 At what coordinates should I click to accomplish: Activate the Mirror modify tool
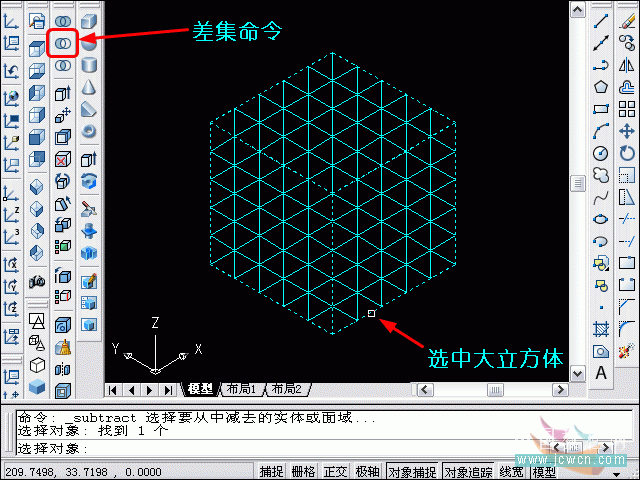[x=627, y=65]
